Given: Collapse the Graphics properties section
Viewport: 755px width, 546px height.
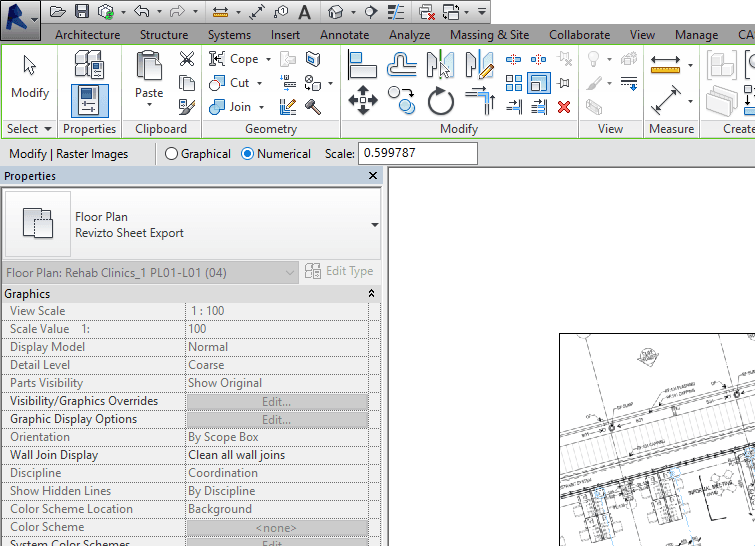Looking at the screenshot, I should point(371,293).
